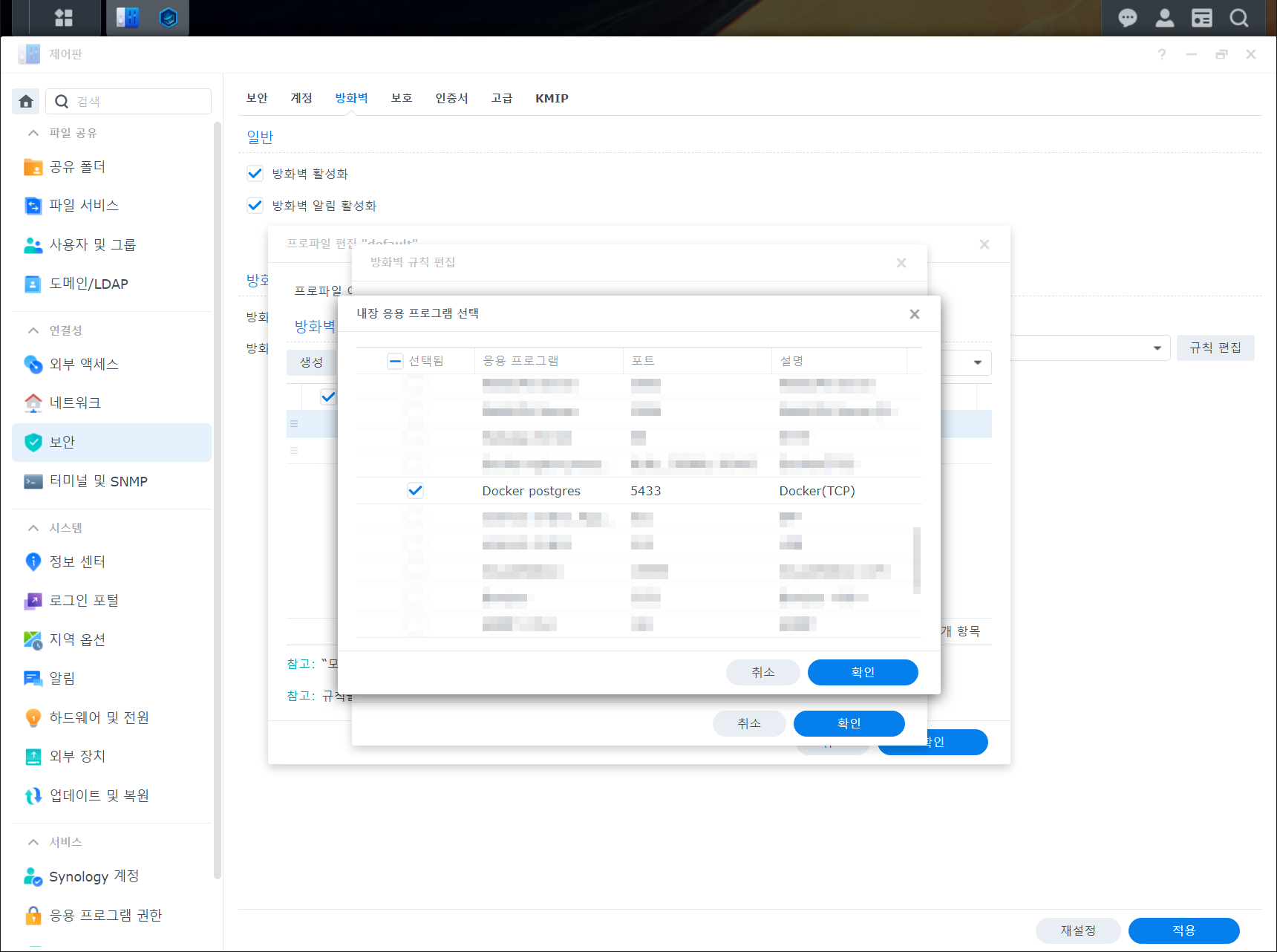
Task: Click the 규칙 편집 button
Action: (1215, 348)
